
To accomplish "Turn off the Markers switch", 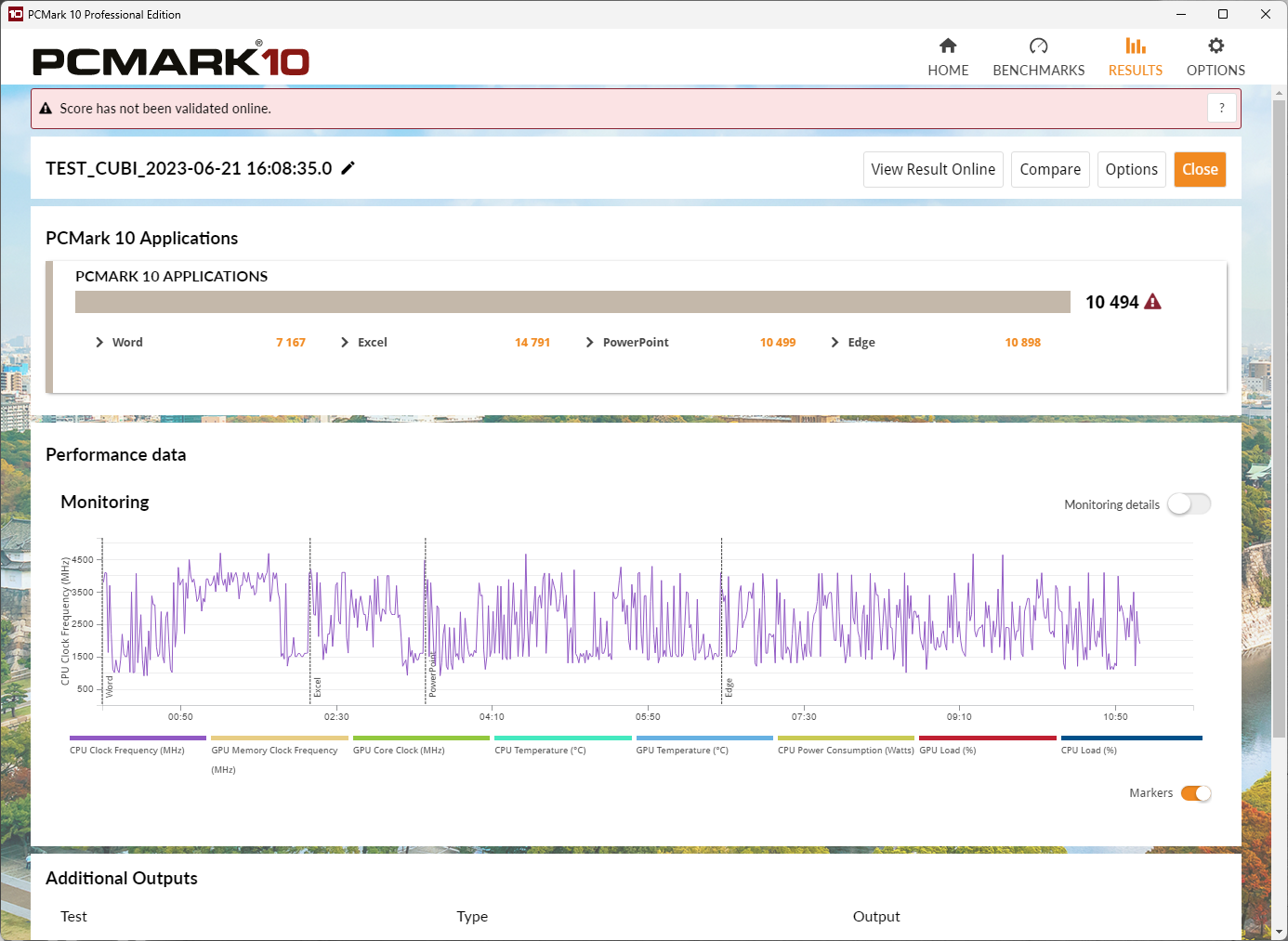I will coord(1196,793).
